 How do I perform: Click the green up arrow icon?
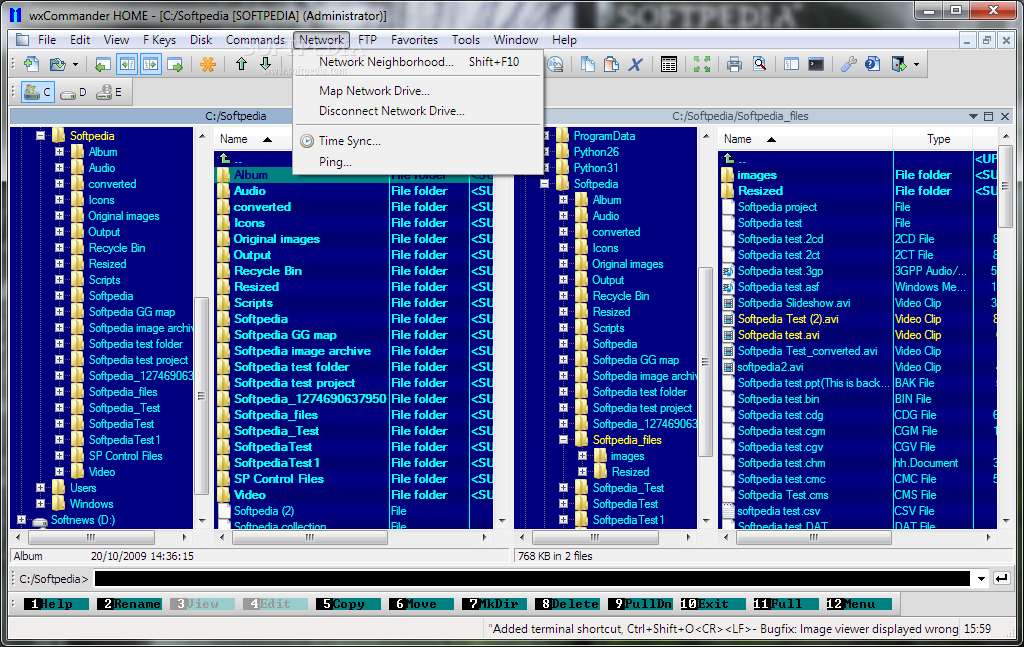pos(242,64)
